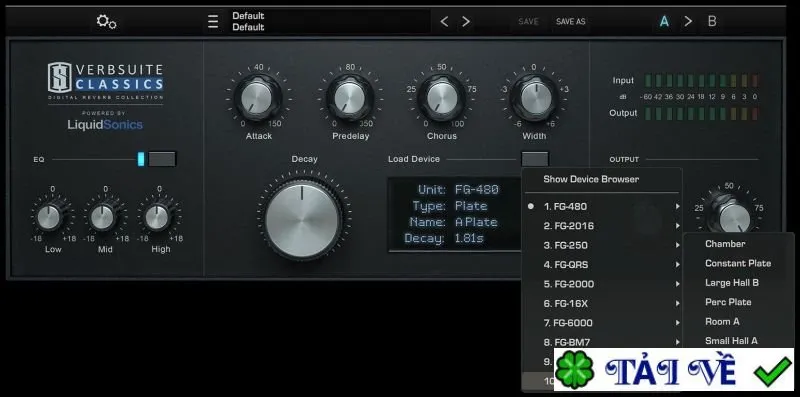Viewport: 800px width, 397px height.
Task: Expand the FG-BM7 submenu arrow
Action: pos(678,342)
